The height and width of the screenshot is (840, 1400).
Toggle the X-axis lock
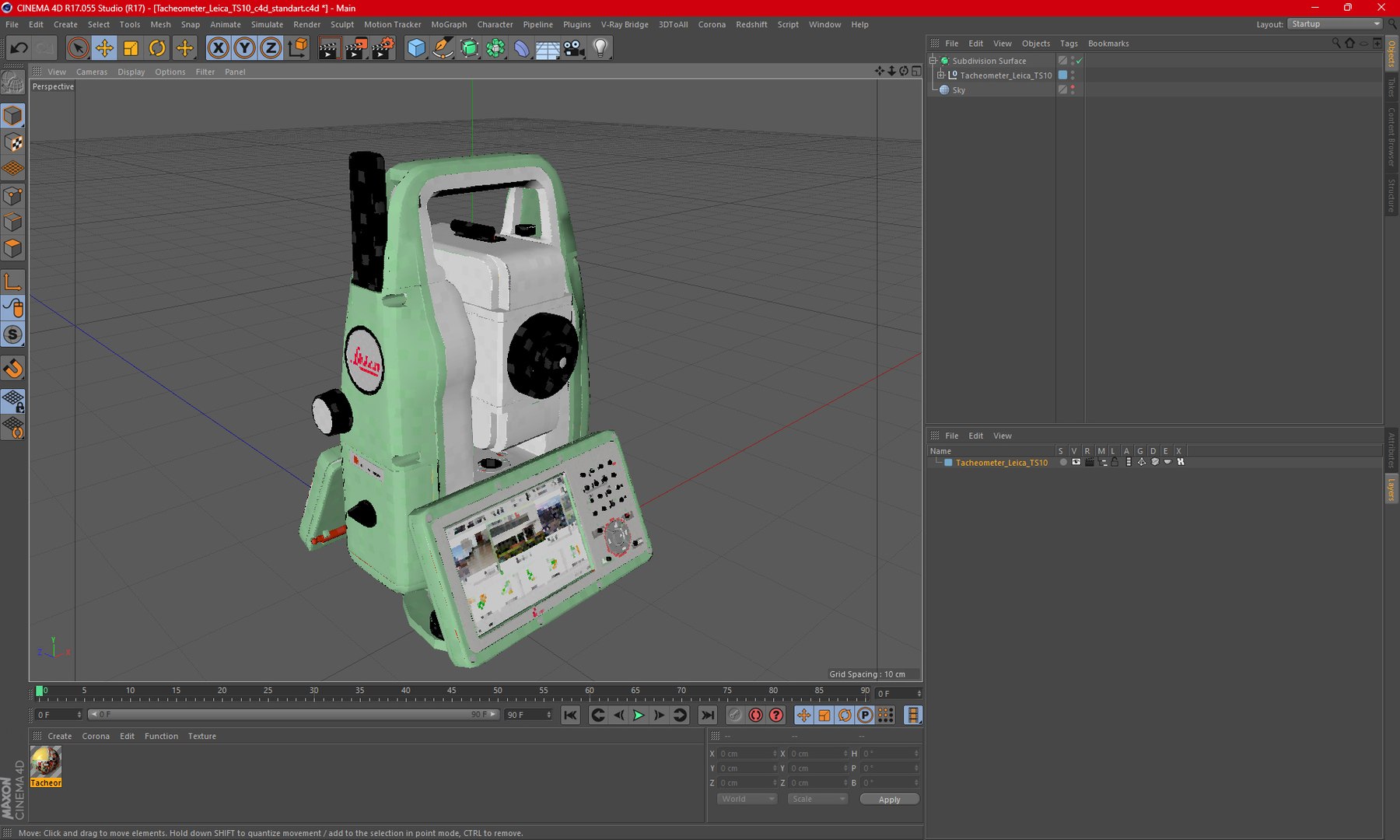click(219, 48)
